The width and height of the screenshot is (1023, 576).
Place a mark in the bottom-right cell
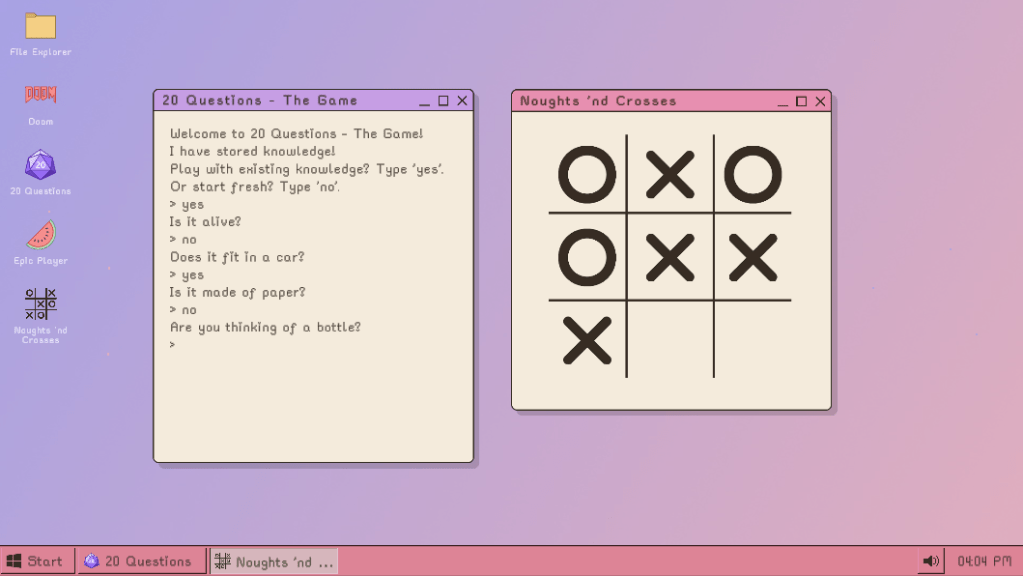752,340
